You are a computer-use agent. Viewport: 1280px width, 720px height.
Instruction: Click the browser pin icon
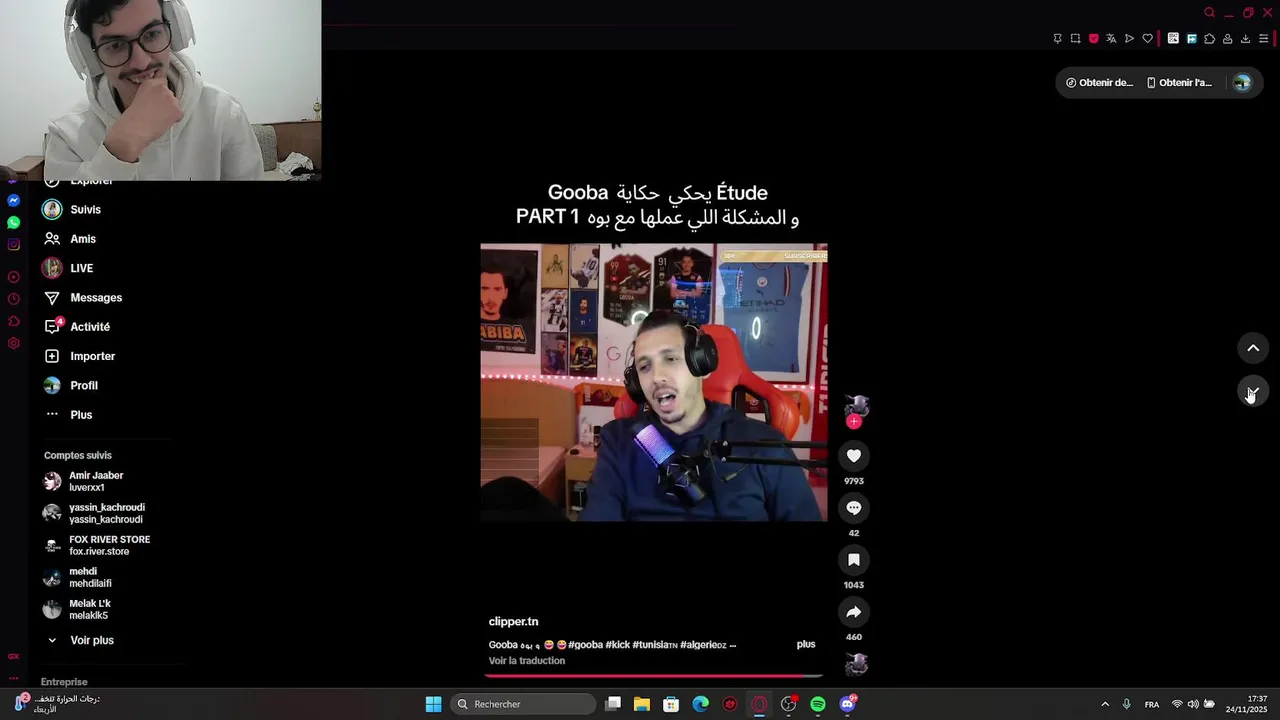click(x=1057, y=39)
